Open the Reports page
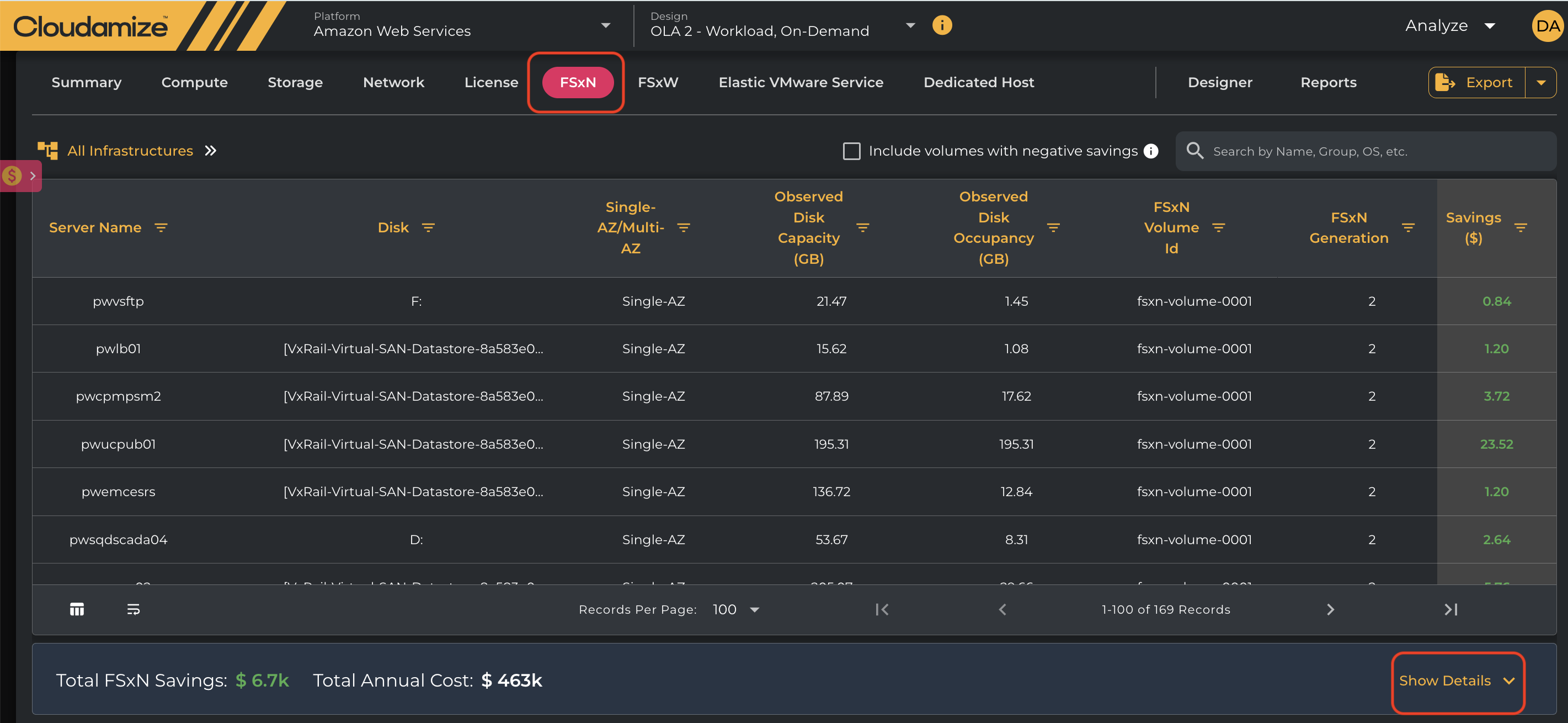Screen dimensions: 1568x723 pos(1328,82)
